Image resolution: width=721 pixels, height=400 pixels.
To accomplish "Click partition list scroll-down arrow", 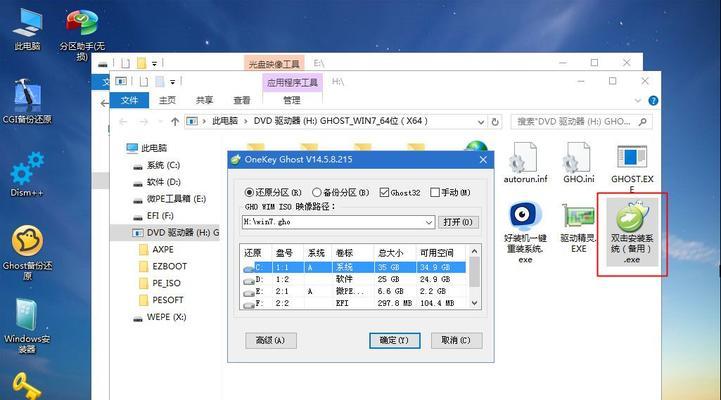I will [475, 303].
